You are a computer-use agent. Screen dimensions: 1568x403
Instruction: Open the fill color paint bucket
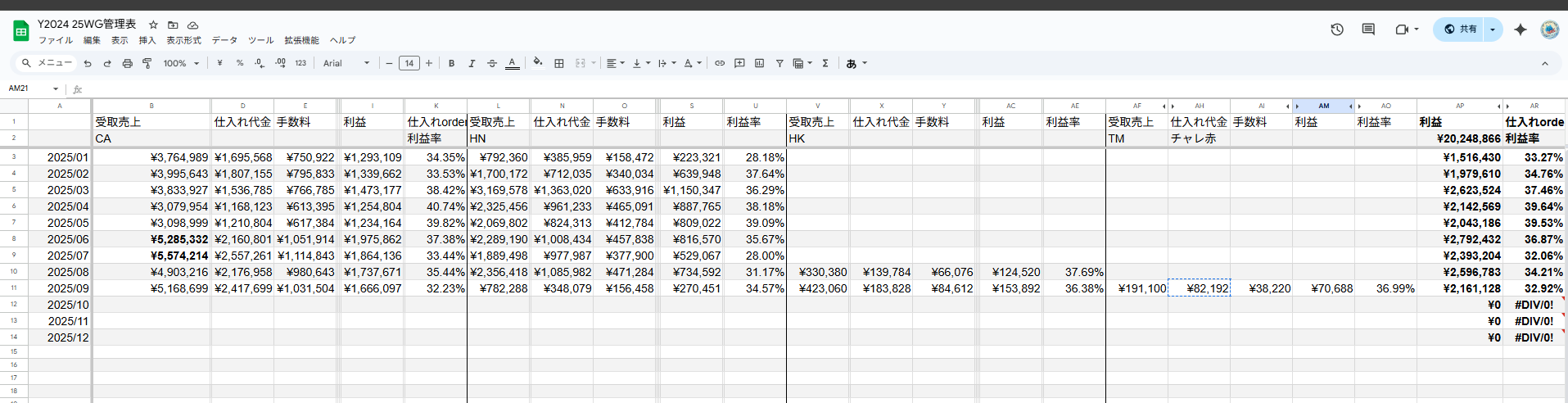point(537,63)
